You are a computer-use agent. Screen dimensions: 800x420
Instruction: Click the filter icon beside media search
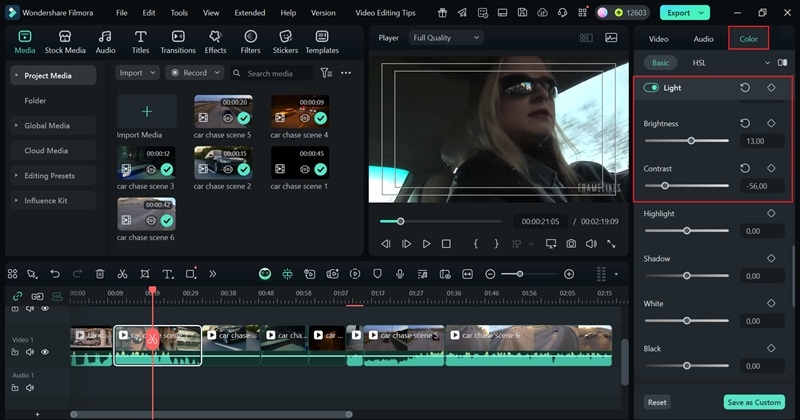(x=326, y=73)
